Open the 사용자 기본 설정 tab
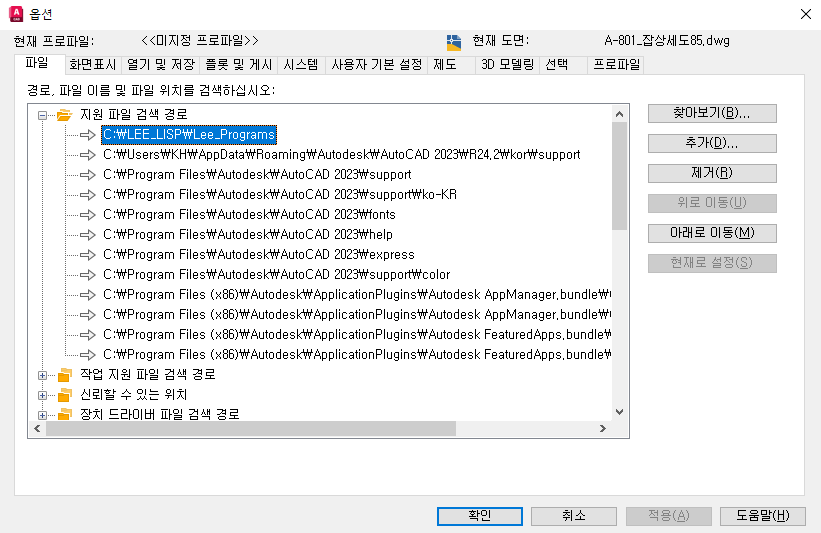 (x=376, y=65)
